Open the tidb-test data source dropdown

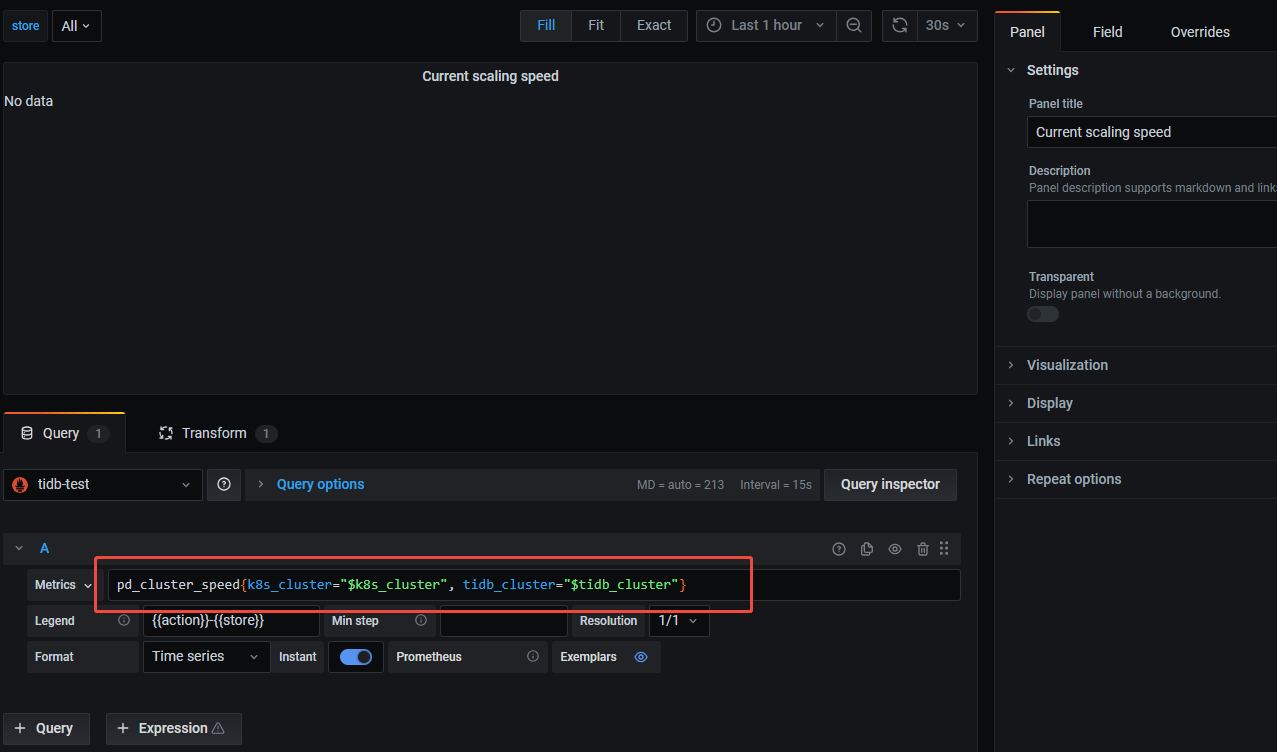pos(103,484)
